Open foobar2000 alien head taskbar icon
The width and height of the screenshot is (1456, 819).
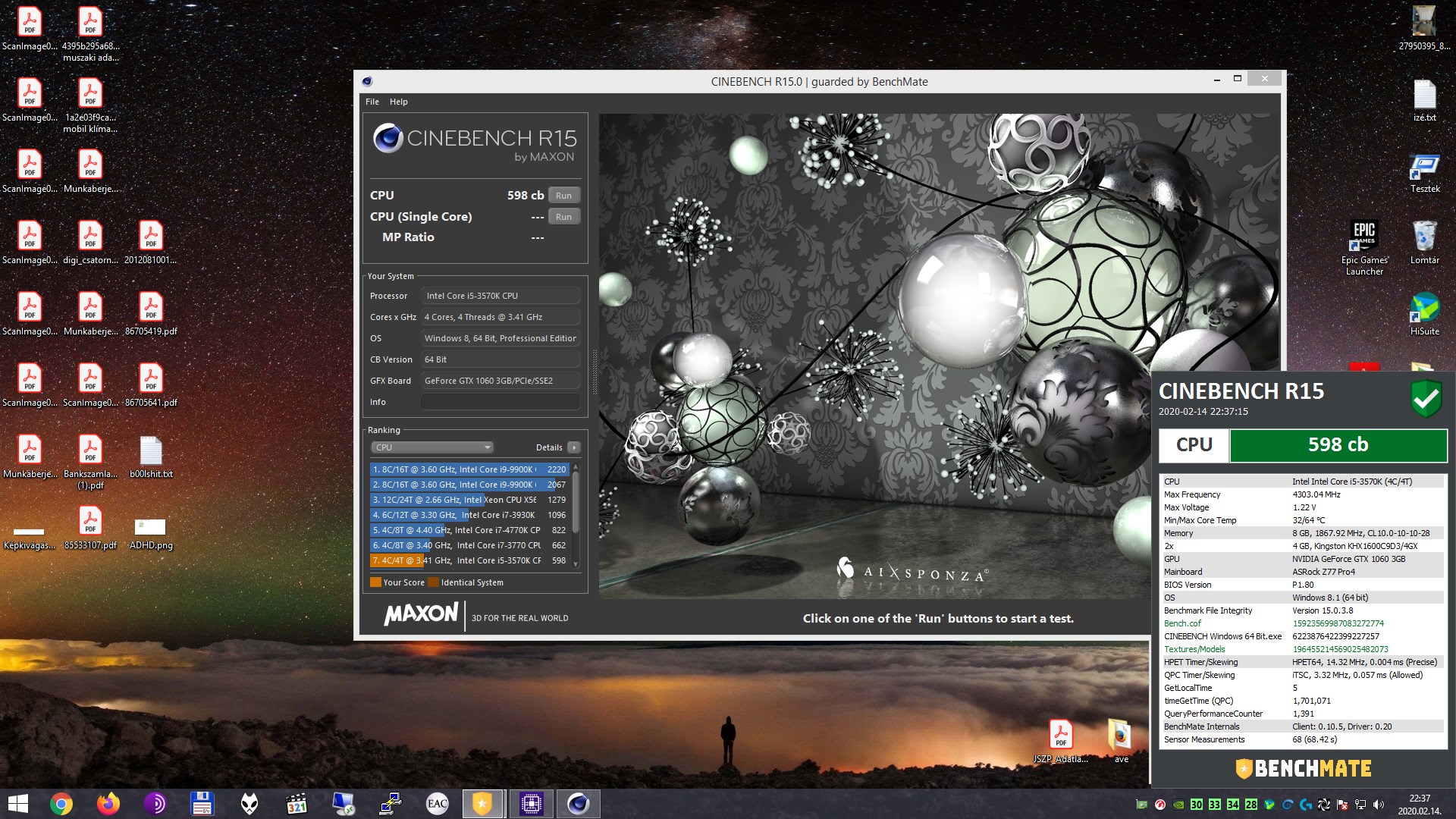pyautogui.click(x=249, y=804)
